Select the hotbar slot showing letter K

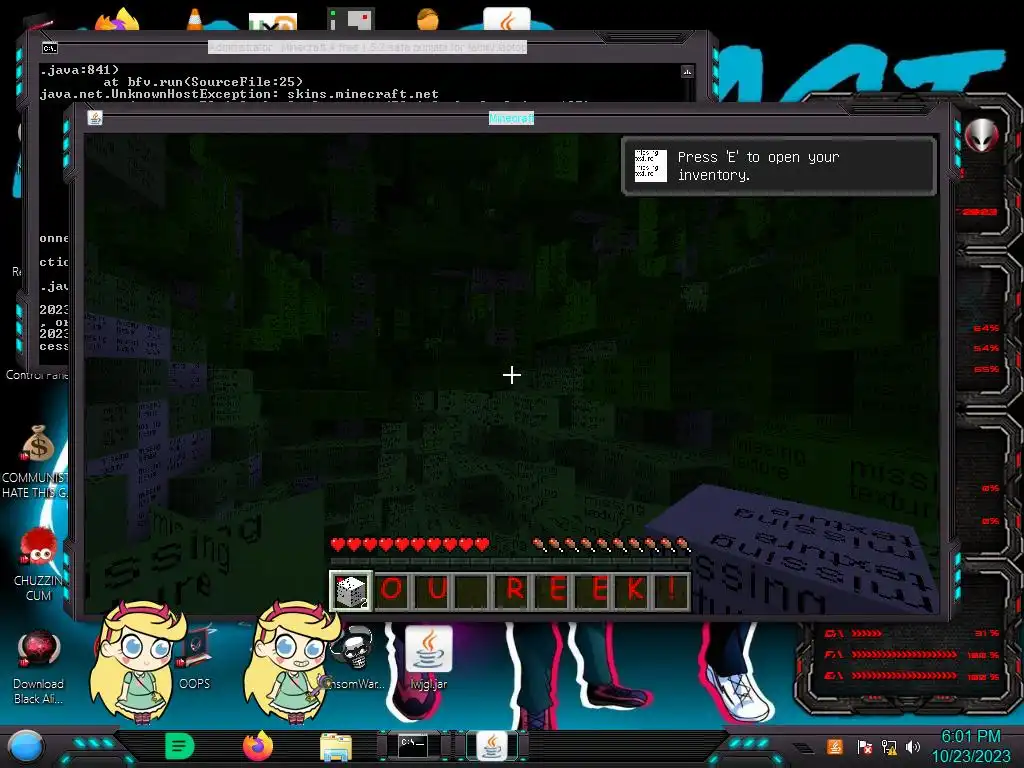click(x=634, y=591)
